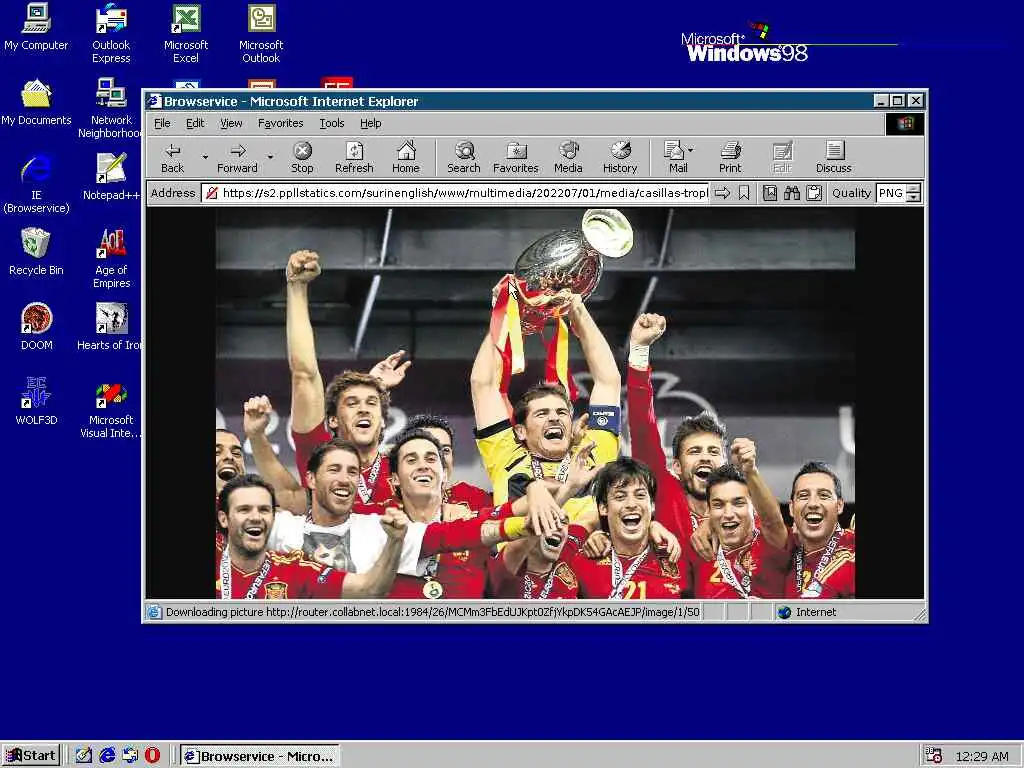1024x768 pixels.
Task: Click the Go arrow next to the address
Action: [722, 193]
